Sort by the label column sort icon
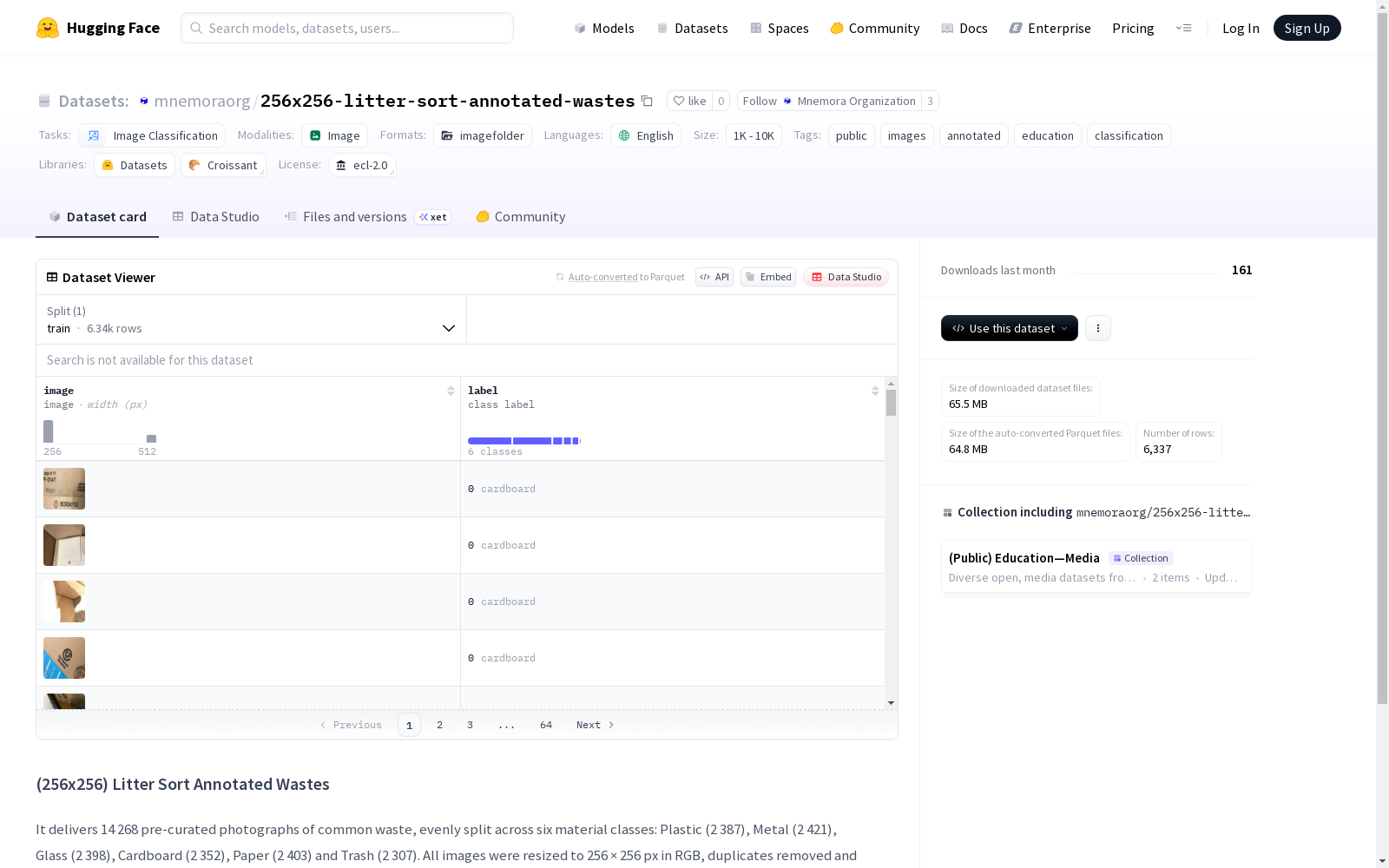The width and height of the screenshot is (1389, 868). point(875,391)
